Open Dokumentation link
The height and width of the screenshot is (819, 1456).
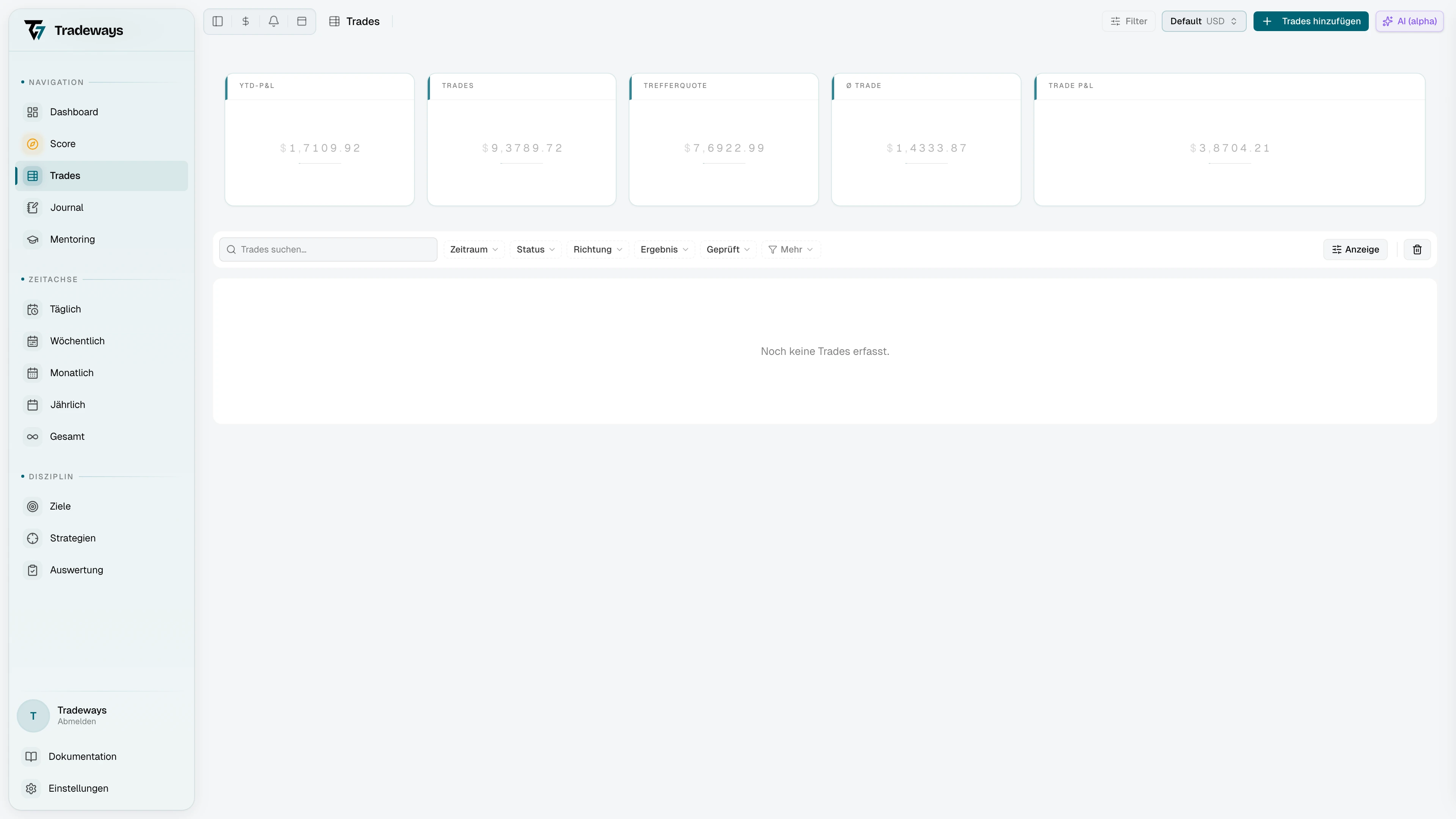[x=102, y=756]
